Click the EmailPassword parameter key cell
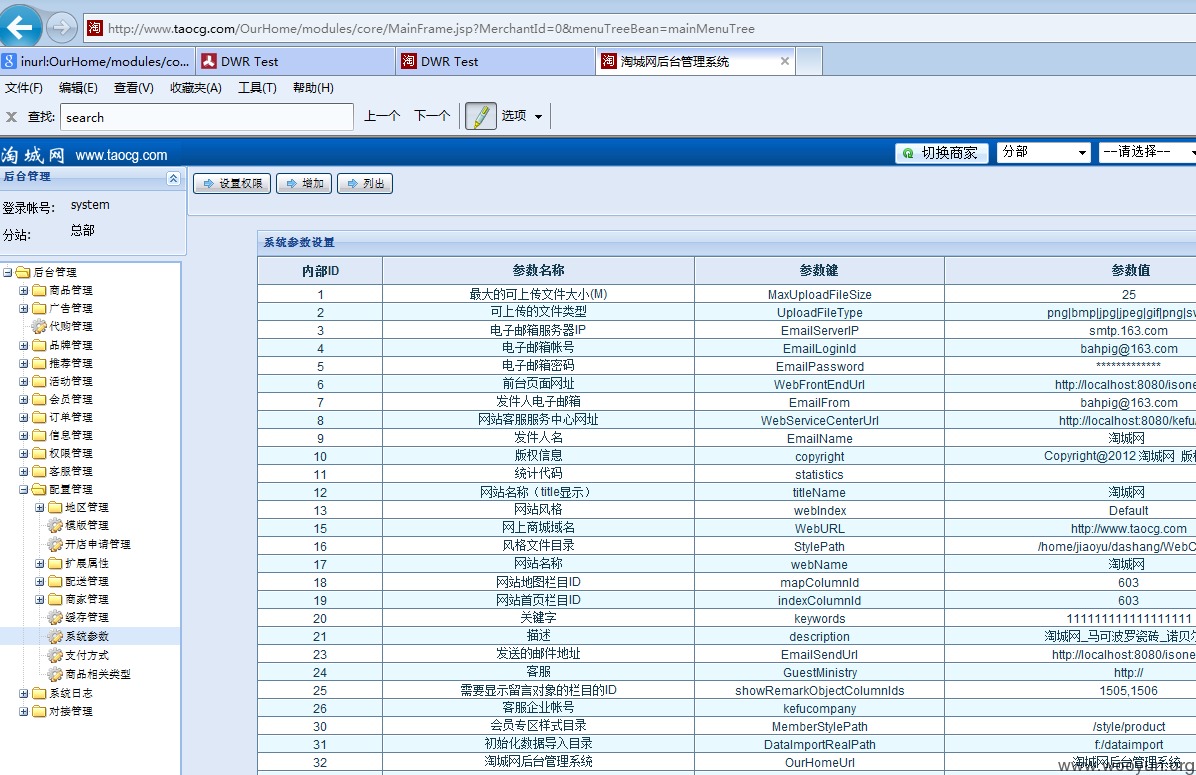The width and height of the screenshot is (1196, 775). (x=819, y=366)
